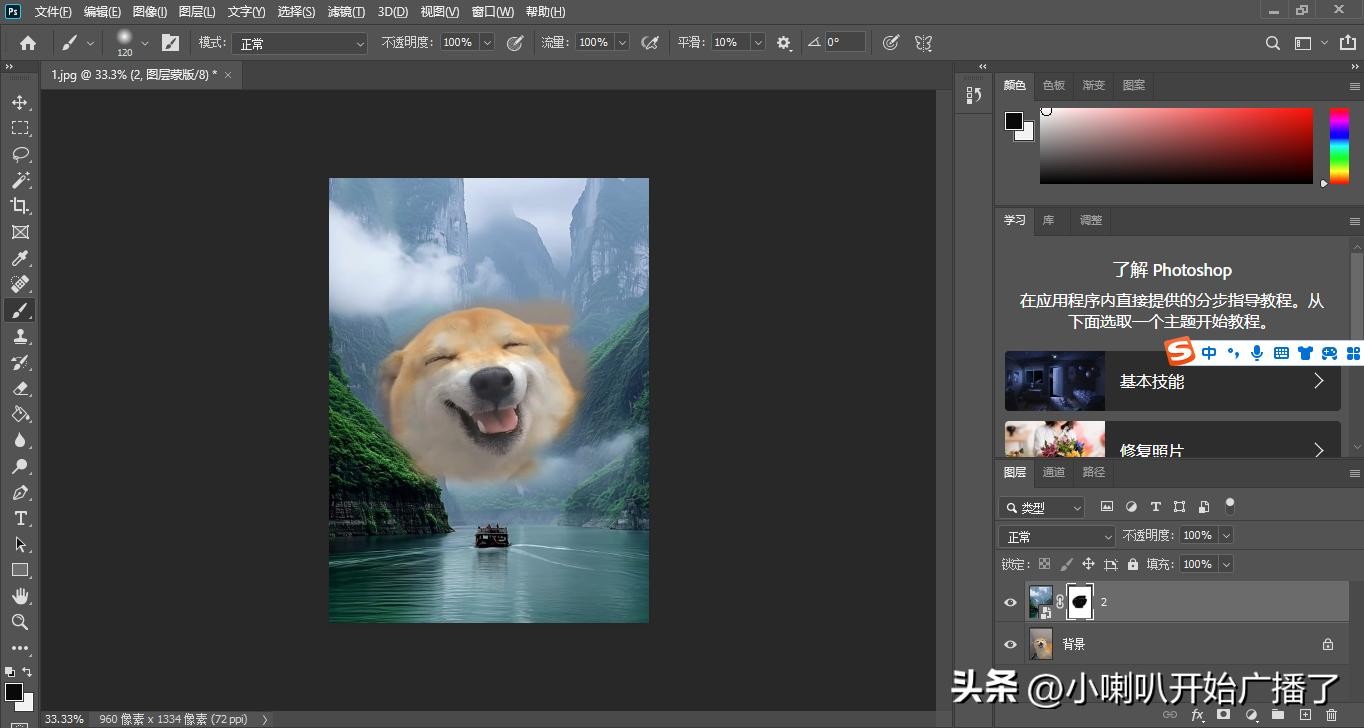
Task: Select the Lasso tool
Action: 20,154
